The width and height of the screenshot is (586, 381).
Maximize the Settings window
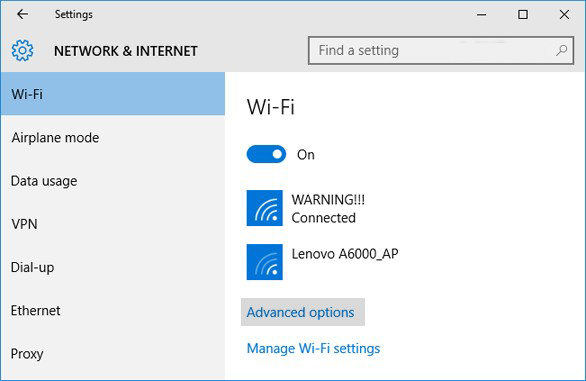pyautogui.click(x=523, y=15)
